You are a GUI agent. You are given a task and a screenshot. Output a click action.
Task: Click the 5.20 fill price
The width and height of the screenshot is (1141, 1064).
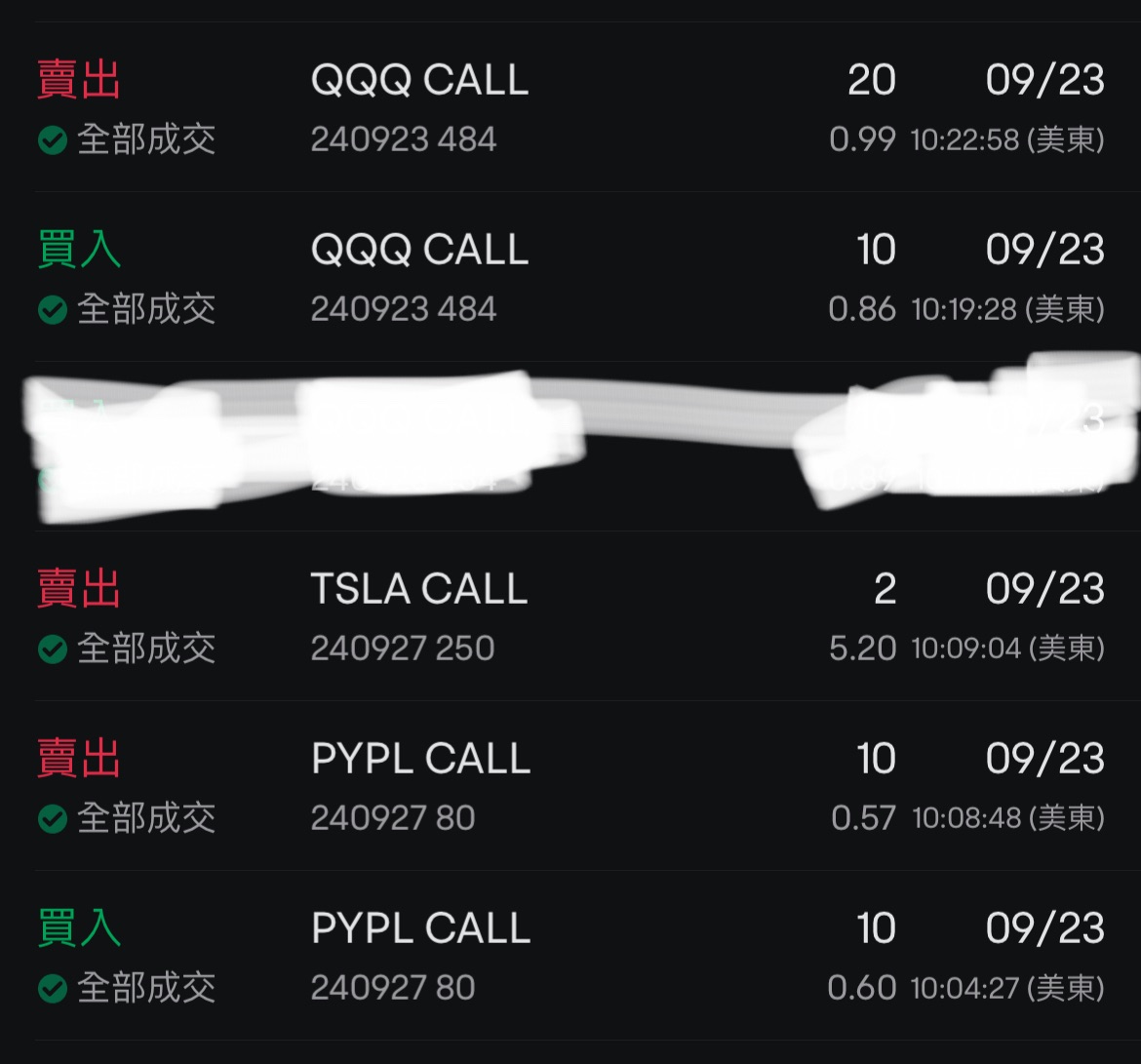point(862,649)
